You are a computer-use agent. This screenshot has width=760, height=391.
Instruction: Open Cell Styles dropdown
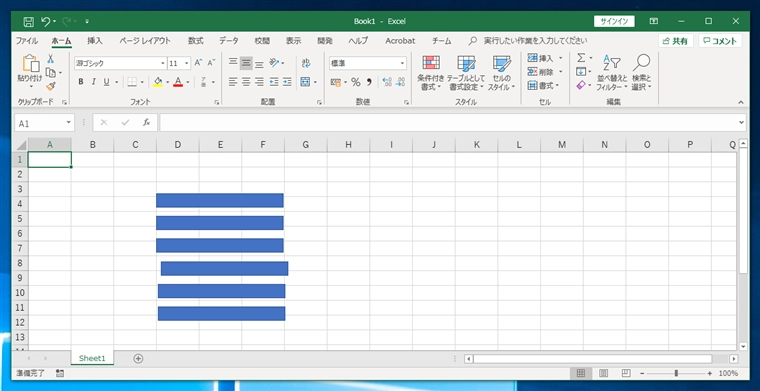pos(501,73)
